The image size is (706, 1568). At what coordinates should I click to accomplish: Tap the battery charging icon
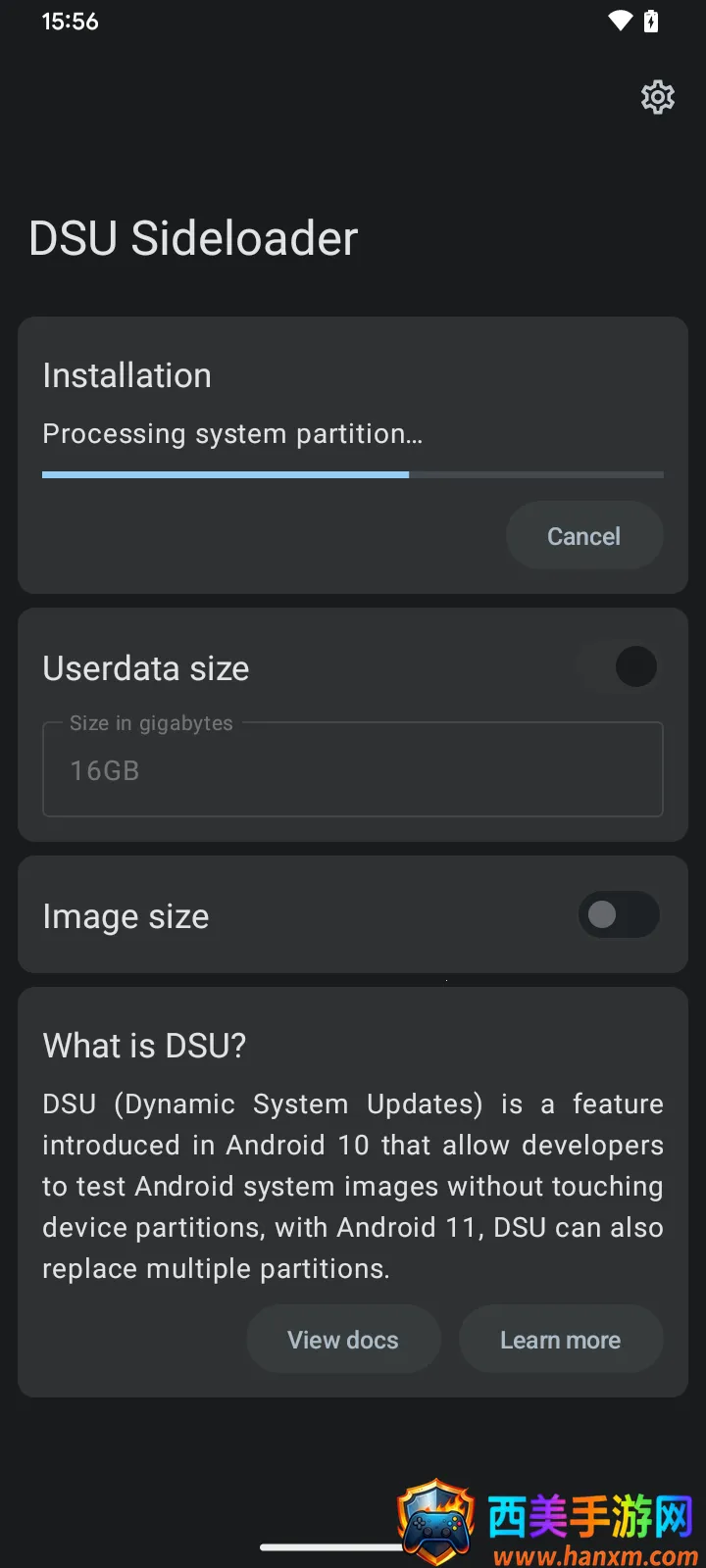click(x=651, y=21)
